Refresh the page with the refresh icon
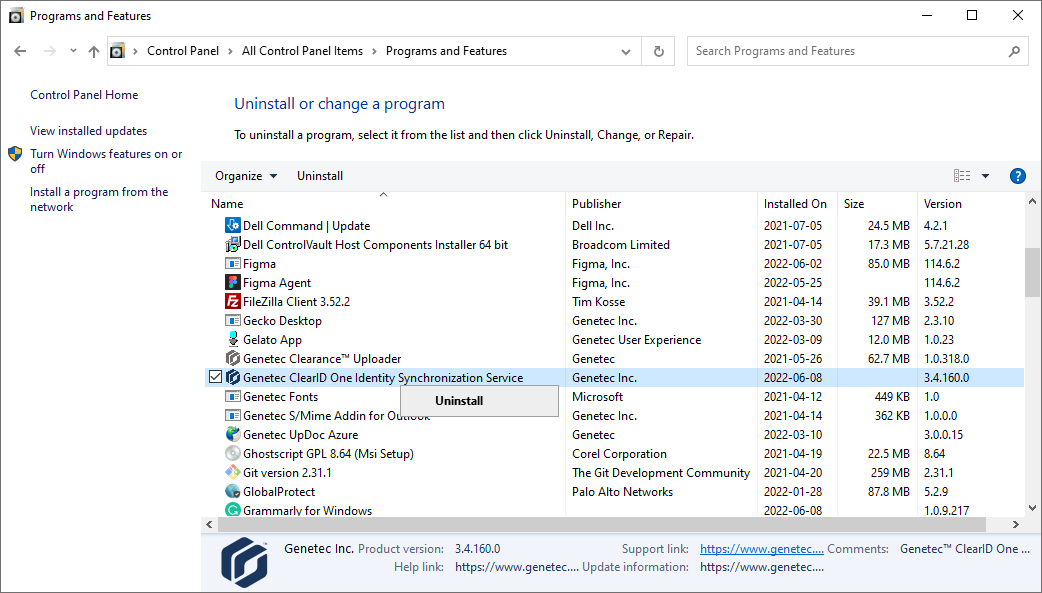The height and width of the screenshot is (593, 1042). [658, 51]
